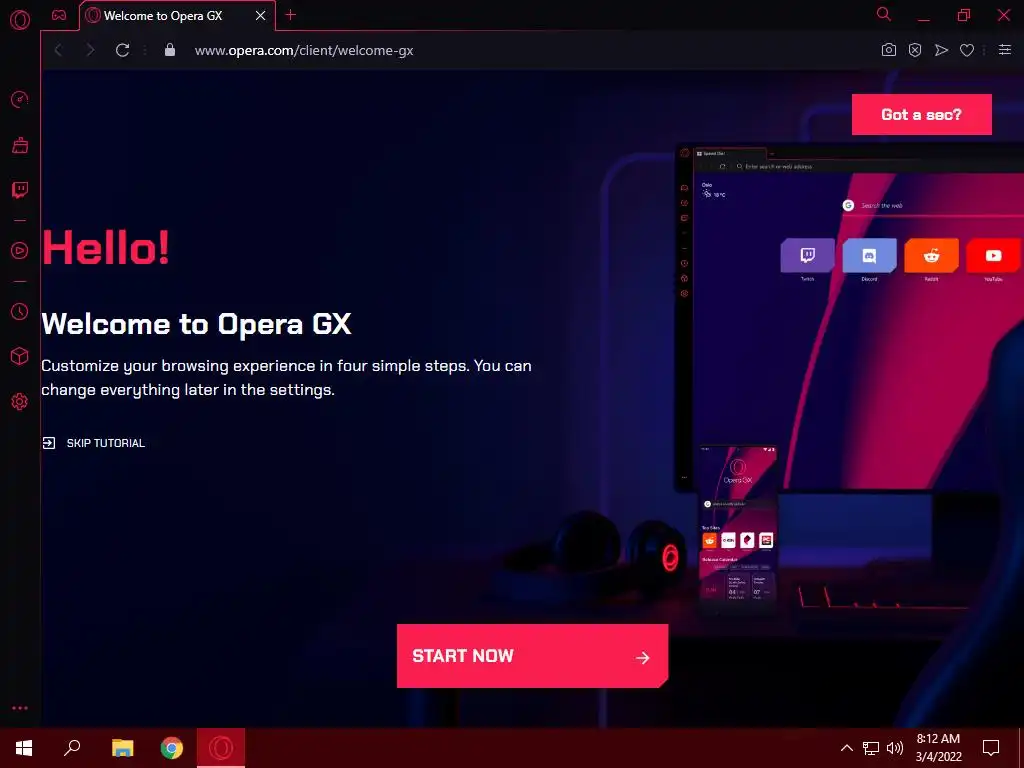Reload the current page

(x=122, y=50)
